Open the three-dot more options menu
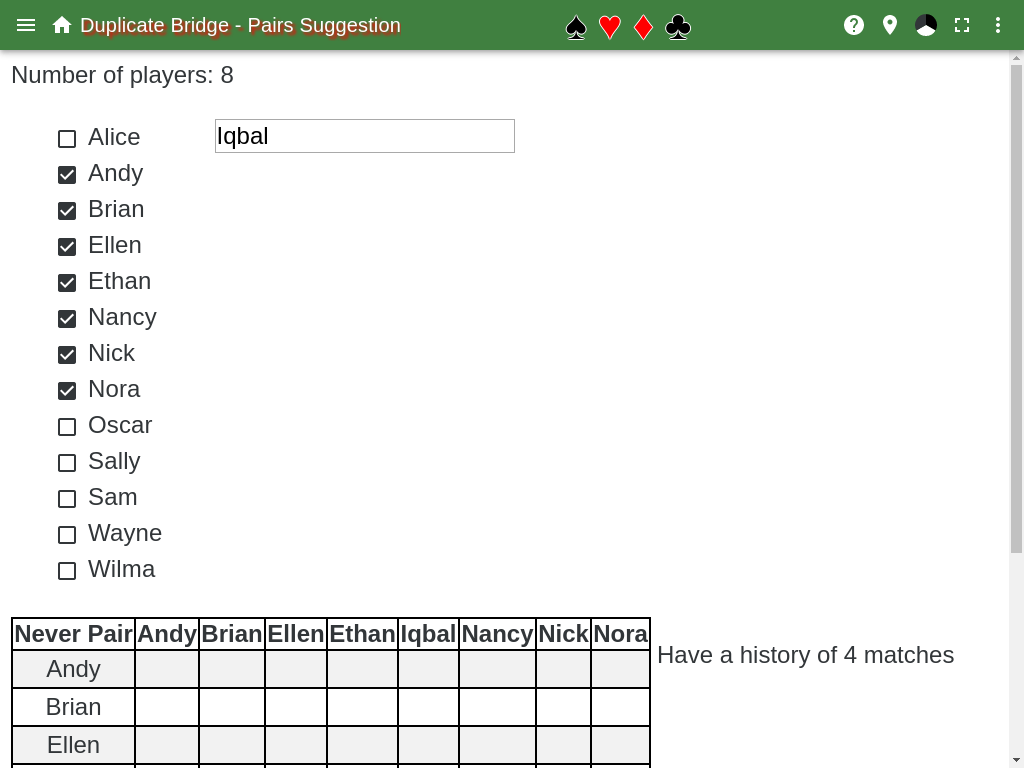Viewport: 1024px width, 768px height. coord(998,25)
